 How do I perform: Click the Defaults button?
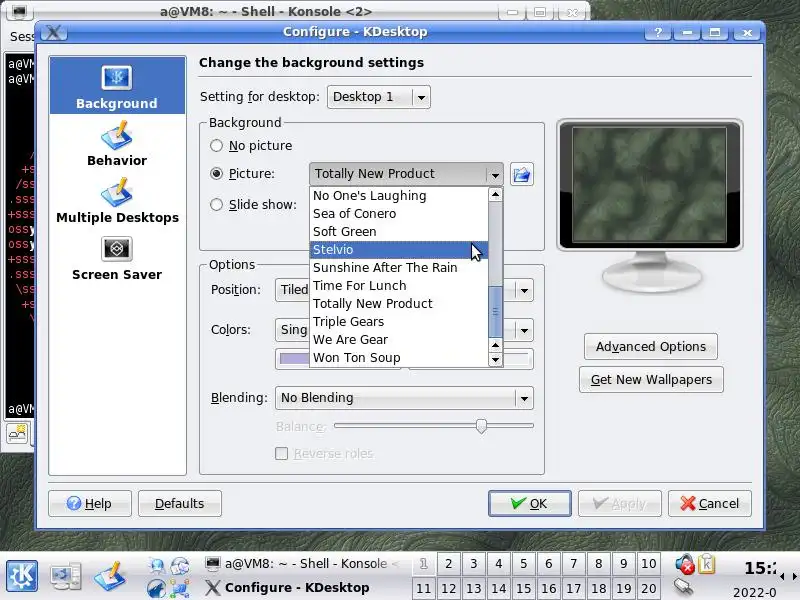click(180, 504)
